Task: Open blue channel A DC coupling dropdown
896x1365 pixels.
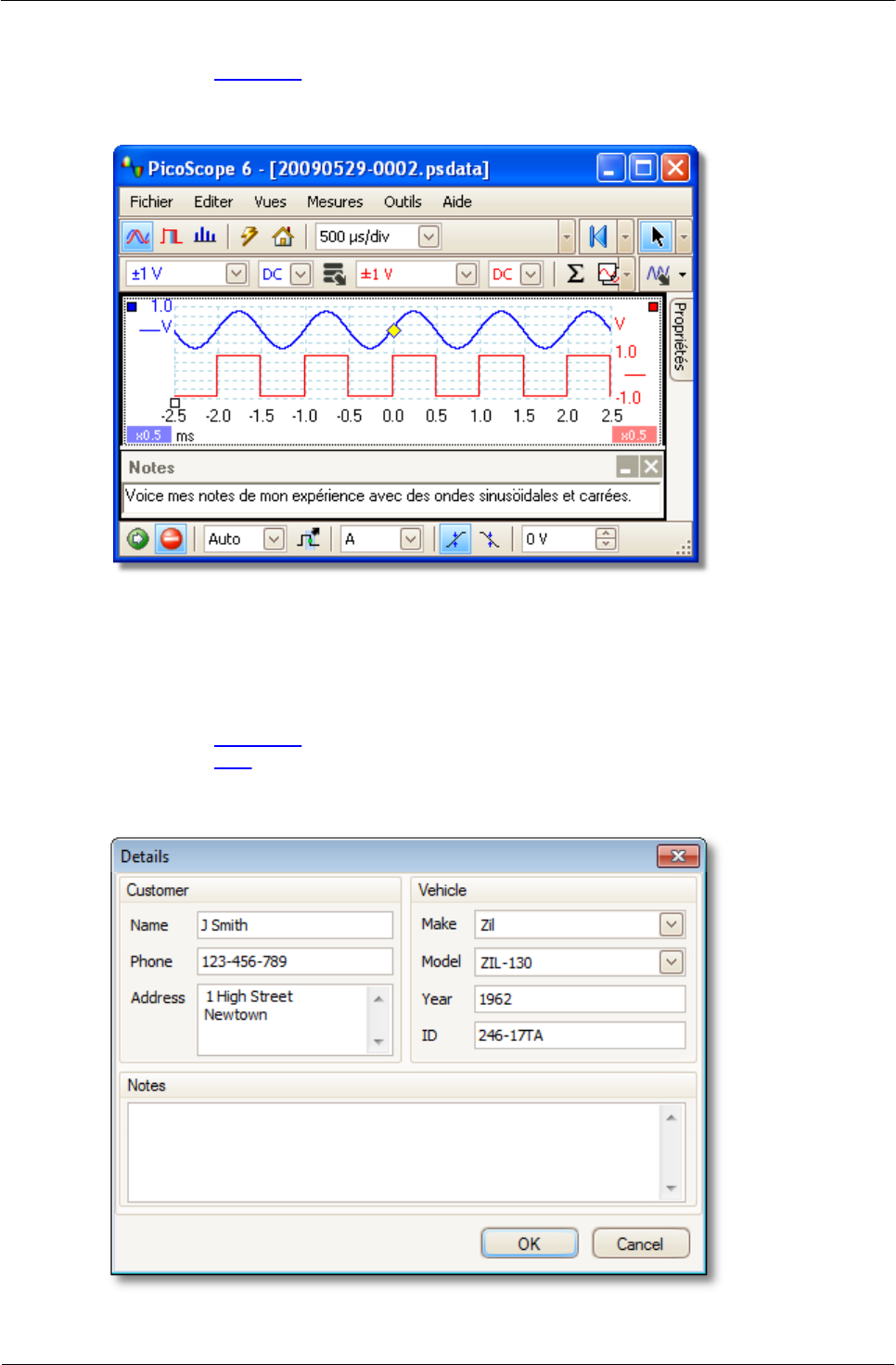Action: pos(301,274)
